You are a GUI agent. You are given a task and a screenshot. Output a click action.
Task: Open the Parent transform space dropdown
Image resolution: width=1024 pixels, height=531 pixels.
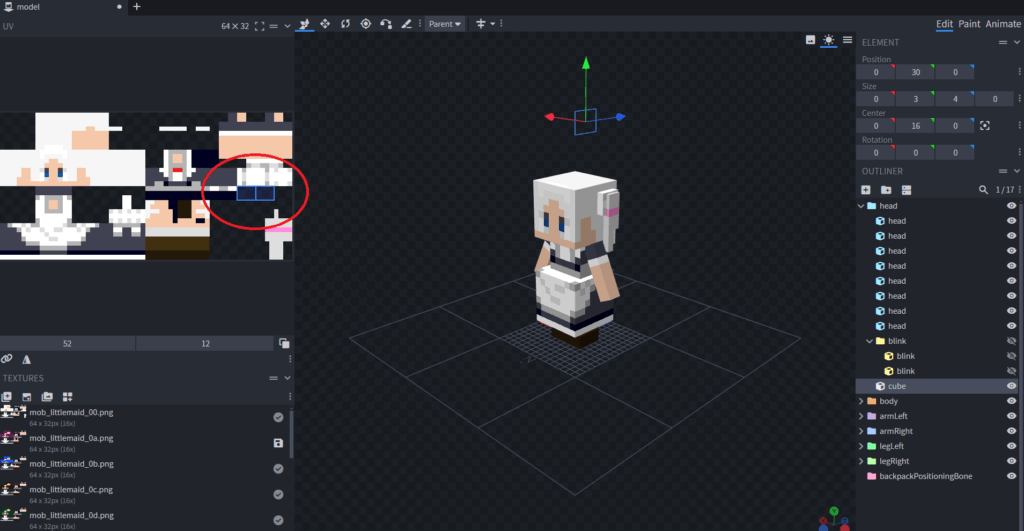(445, 24)
